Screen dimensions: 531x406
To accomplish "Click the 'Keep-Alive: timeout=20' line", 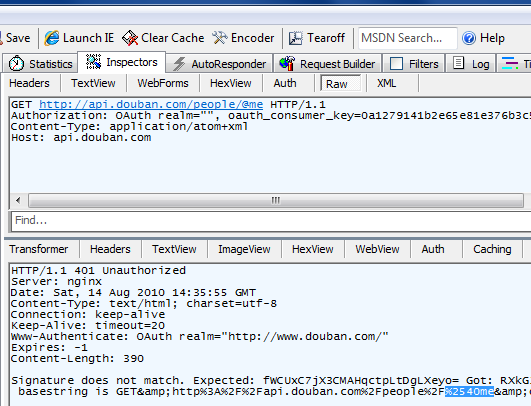I will [x=88, y=325].
